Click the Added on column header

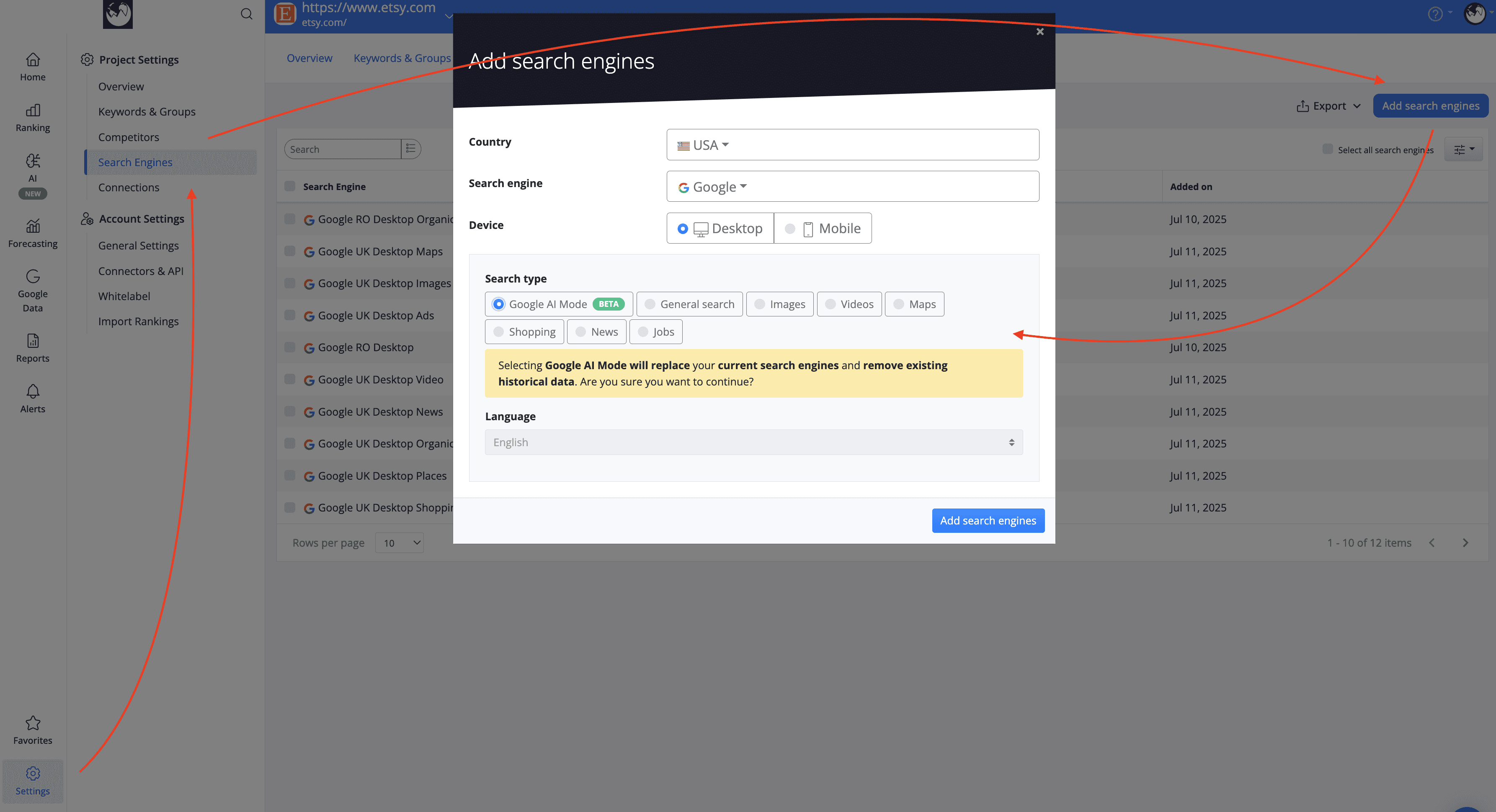point(1191,186)
